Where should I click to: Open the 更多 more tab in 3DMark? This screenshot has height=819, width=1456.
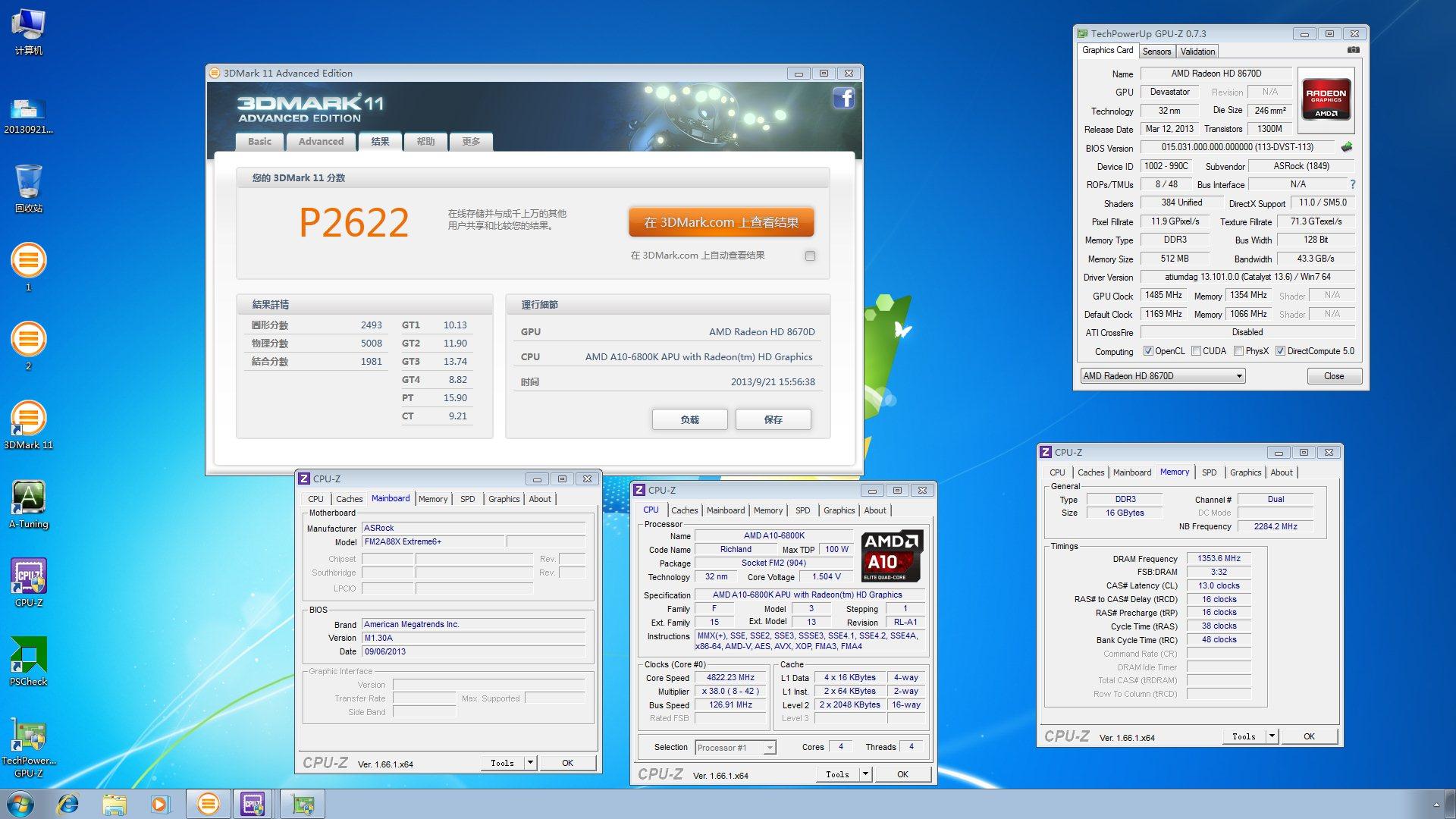(x=471, y=142)
